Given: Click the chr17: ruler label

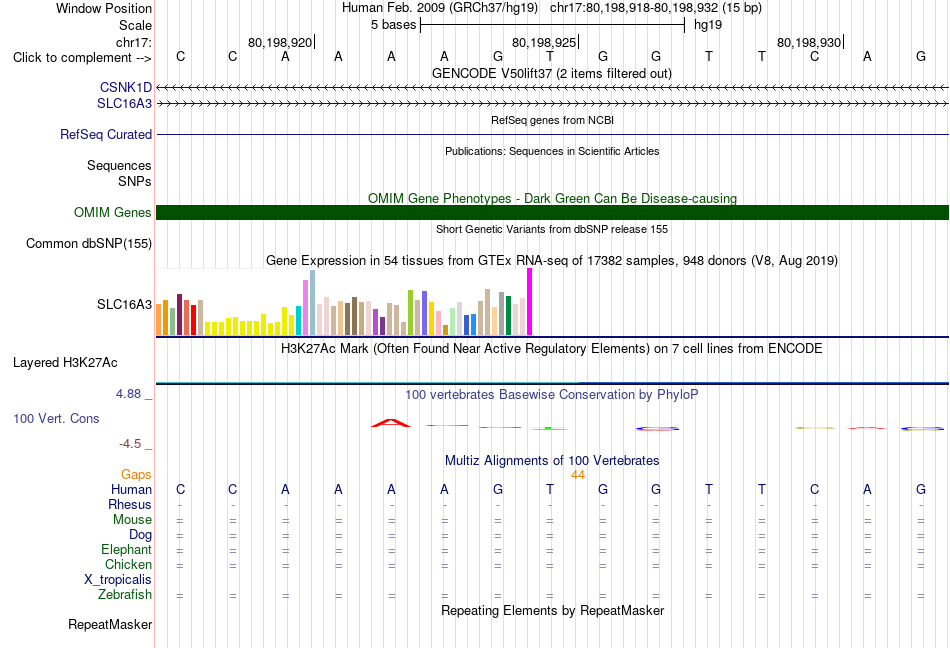Looking at the screenshot, I should tap(133, 42).
